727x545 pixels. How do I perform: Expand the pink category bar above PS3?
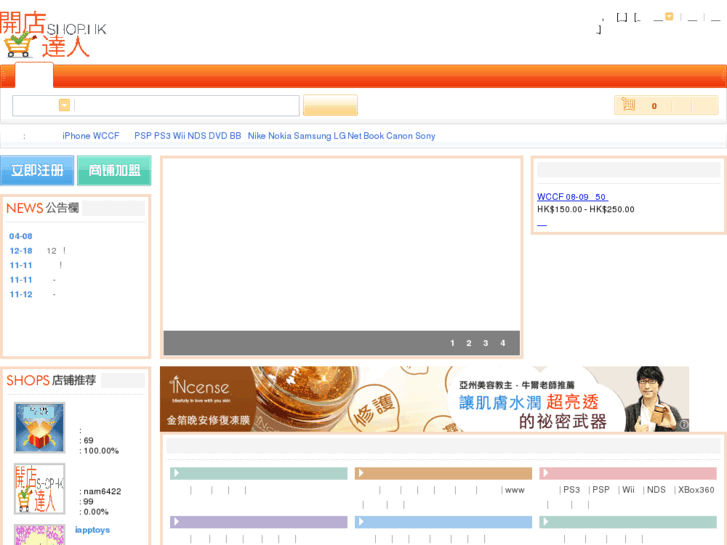(628, 473)
